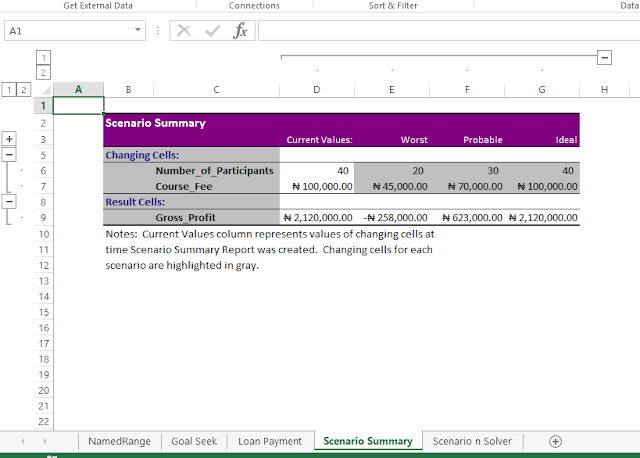Select the Course_Fee label cell
640x458 pixels.
[x=184, y=187]
